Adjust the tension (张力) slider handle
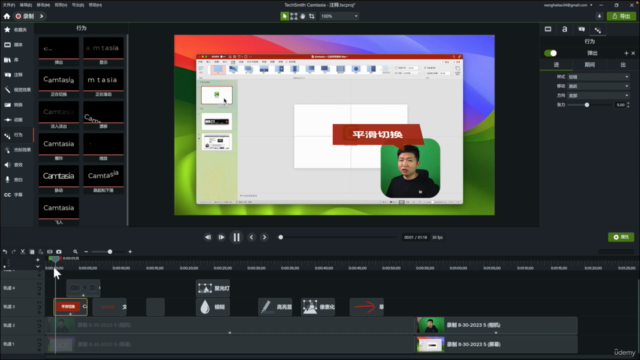Screen dimensions: 640x360 [x=587, y=105]
